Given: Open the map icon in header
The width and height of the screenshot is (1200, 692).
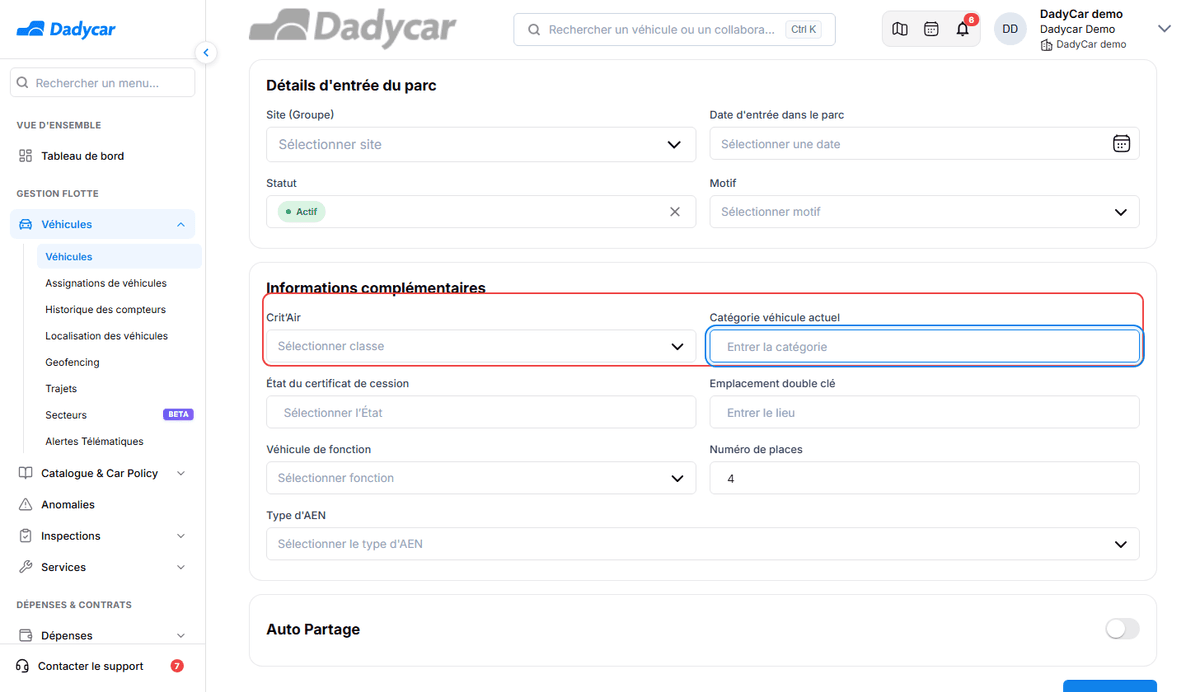Looking at the screenshot, I should pyautogui.click(x=900, y=29).
